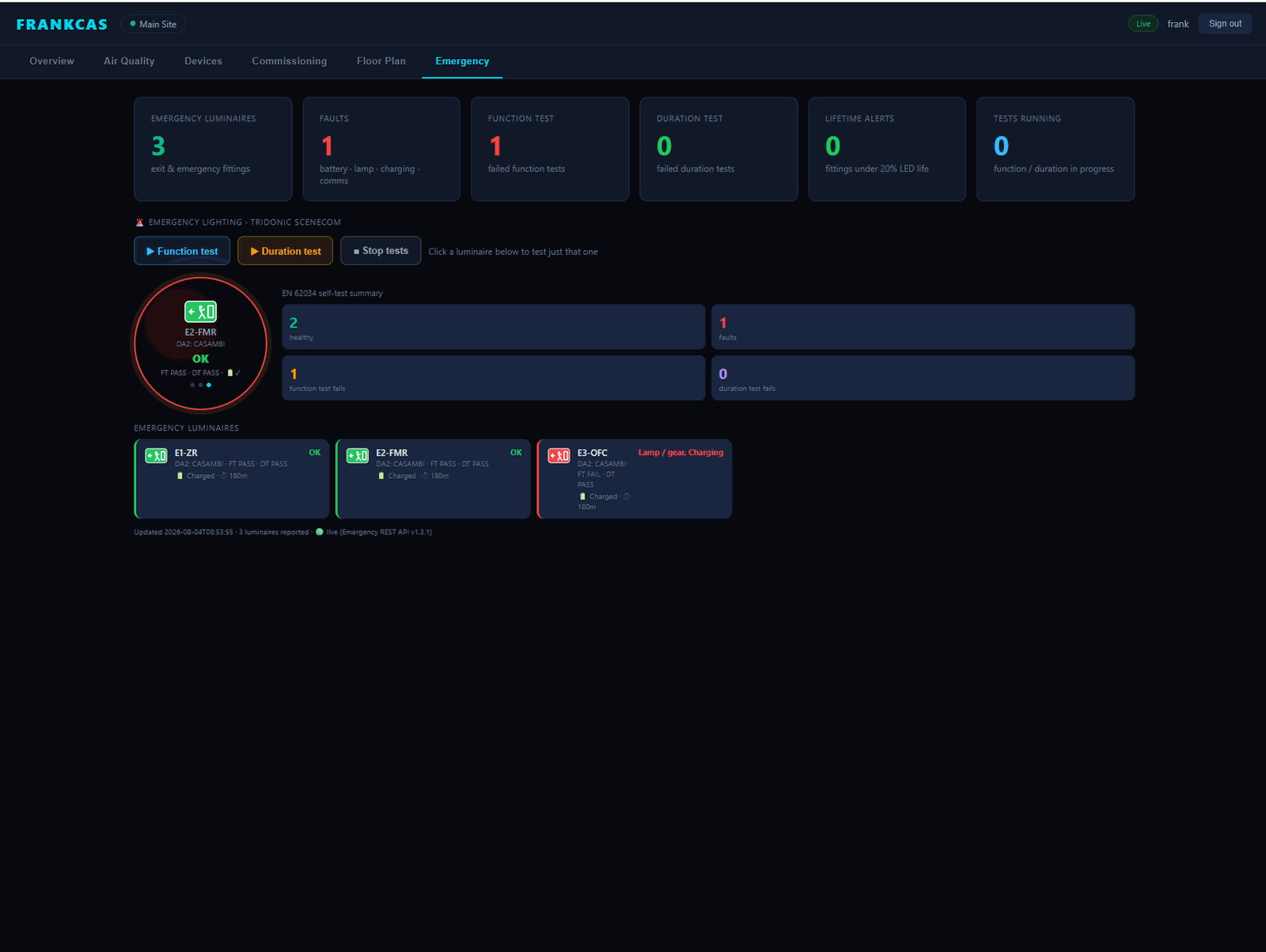Click OK status on E1-ZR card
The width and height of the screenshot is (1266, 952).
315,453
